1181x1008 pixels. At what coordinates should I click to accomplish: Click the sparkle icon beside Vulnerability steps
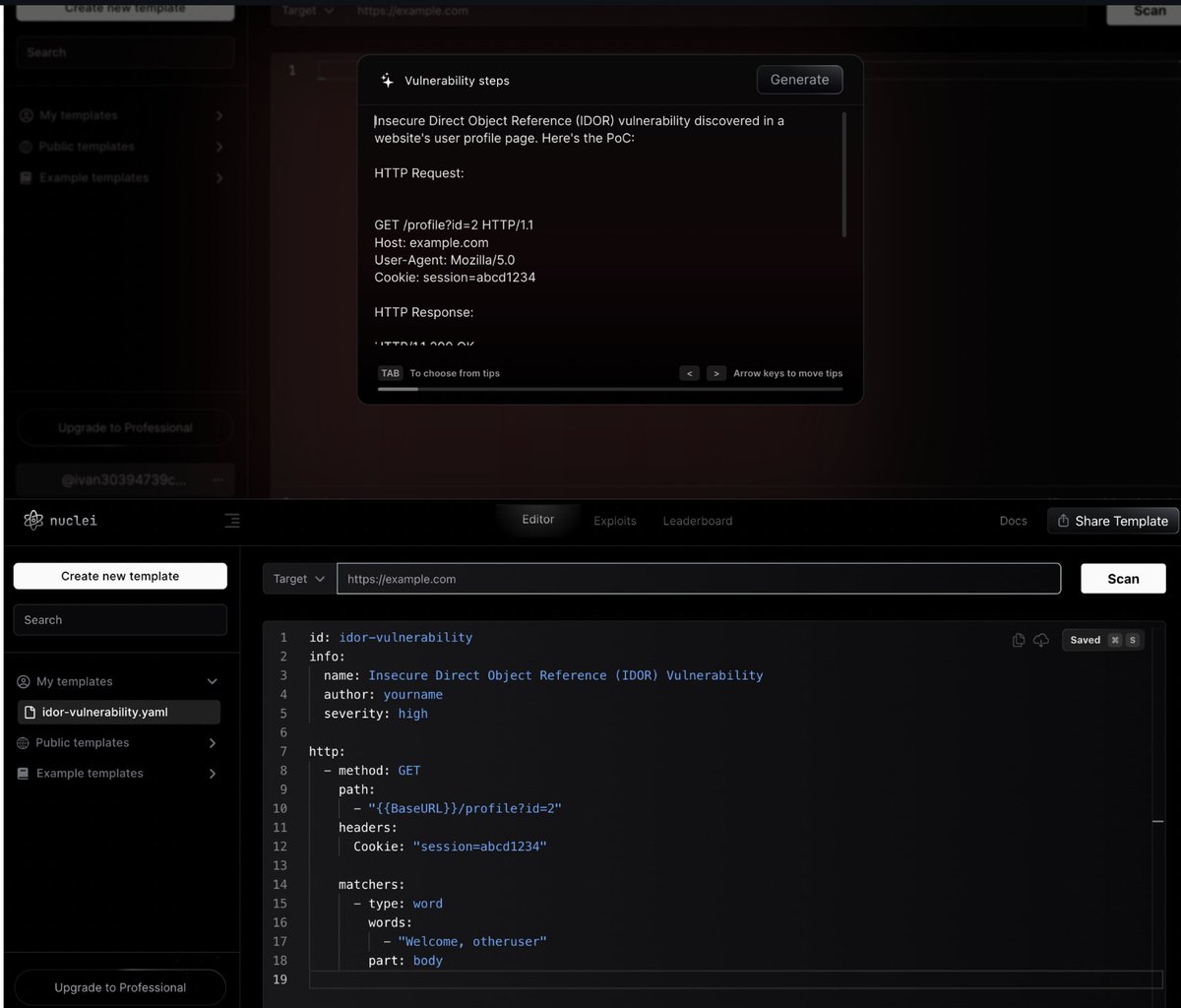click(387, 80)
